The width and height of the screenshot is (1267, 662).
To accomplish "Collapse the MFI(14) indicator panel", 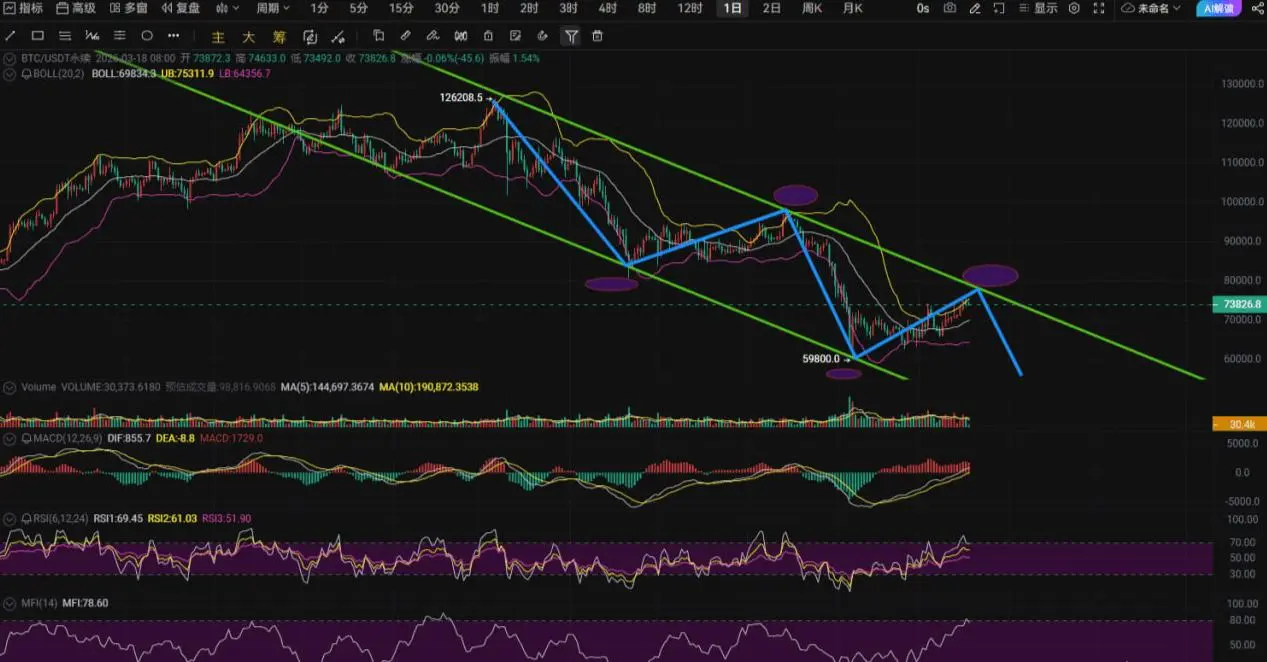I will [9, 603].
